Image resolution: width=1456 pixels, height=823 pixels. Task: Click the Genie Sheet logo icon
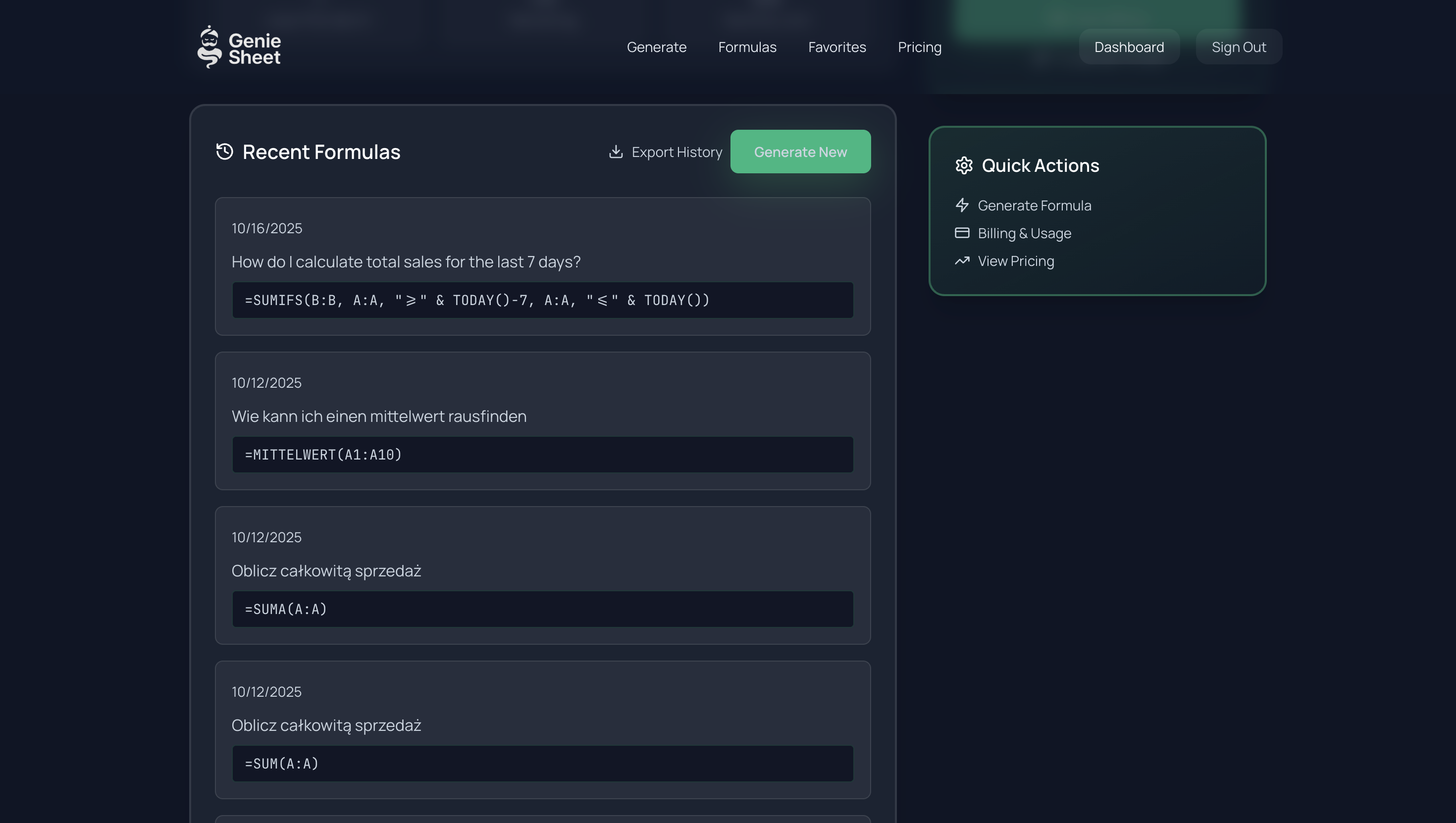[209, 48]
